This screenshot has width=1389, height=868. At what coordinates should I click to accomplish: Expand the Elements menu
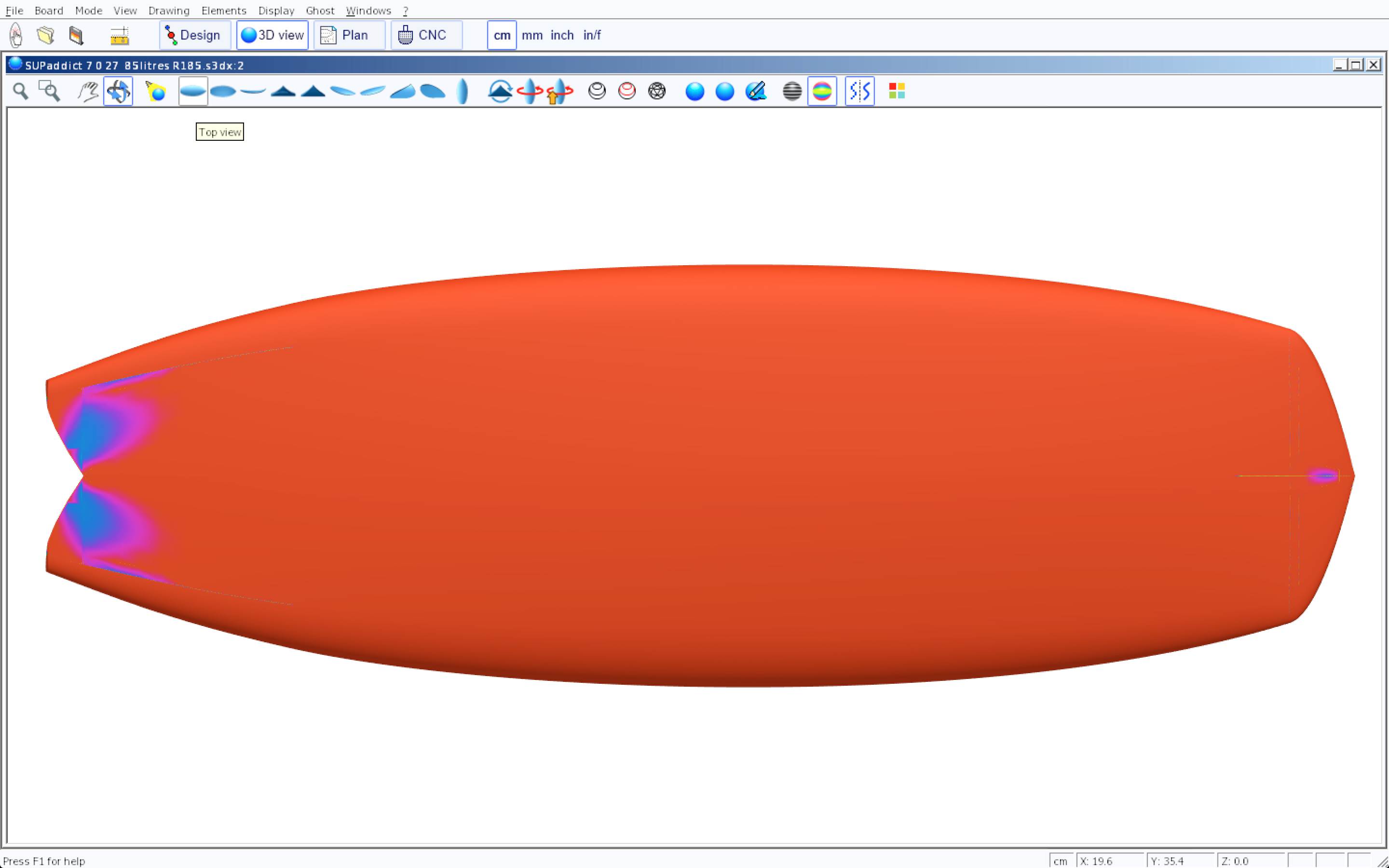tap(224, 10)
